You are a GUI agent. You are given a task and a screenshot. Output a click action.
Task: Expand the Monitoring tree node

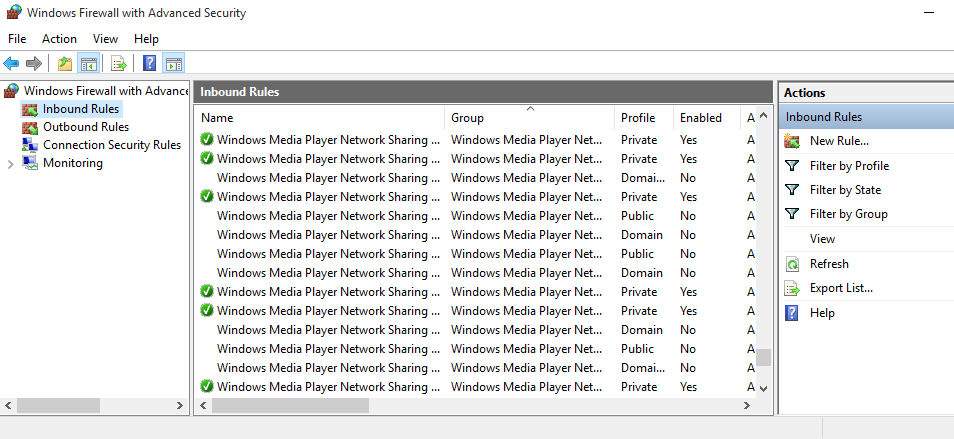pyautogui.click(x=10, y=164)
